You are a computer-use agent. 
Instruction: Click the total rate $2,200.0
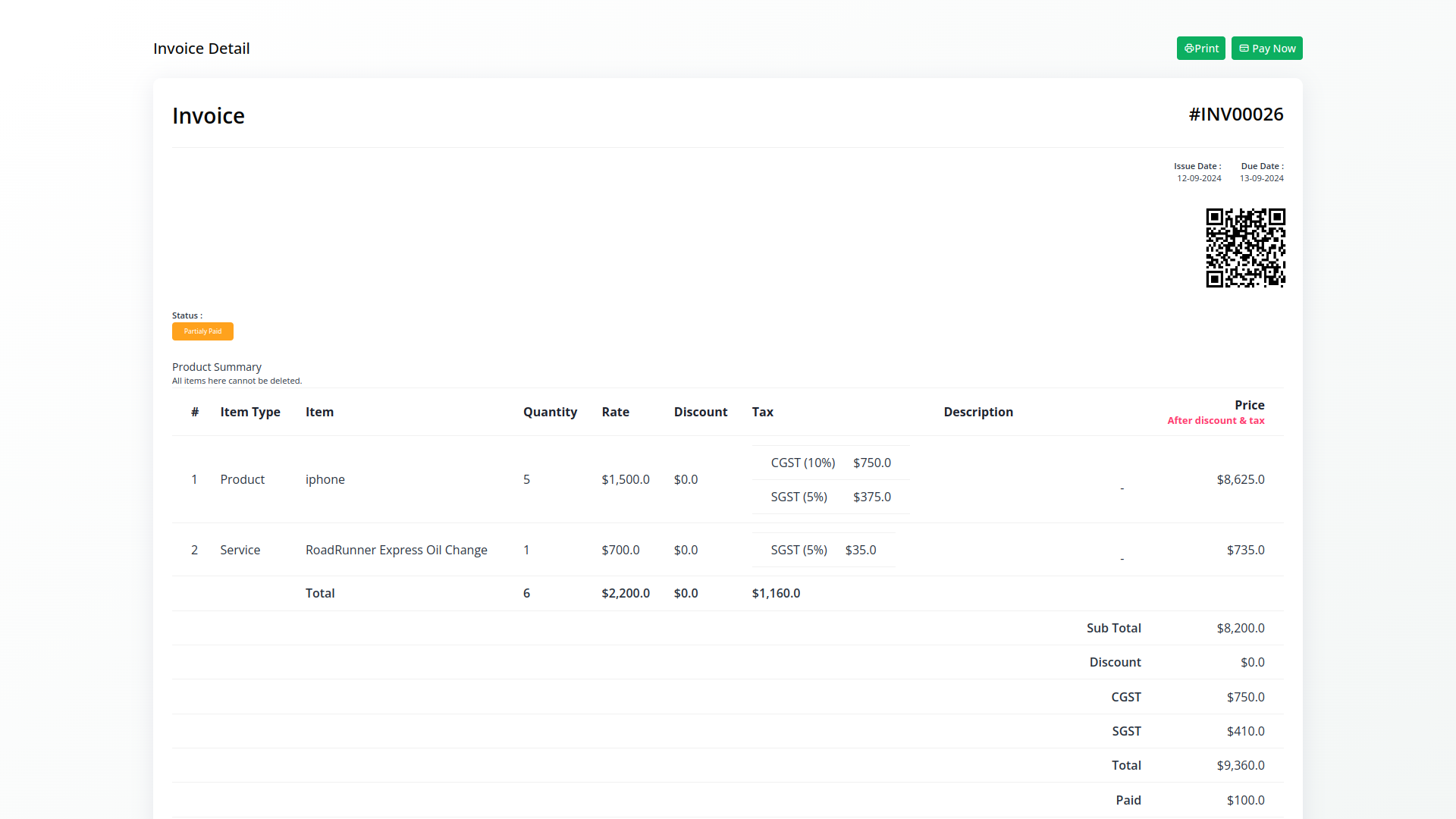coord(626,593)
